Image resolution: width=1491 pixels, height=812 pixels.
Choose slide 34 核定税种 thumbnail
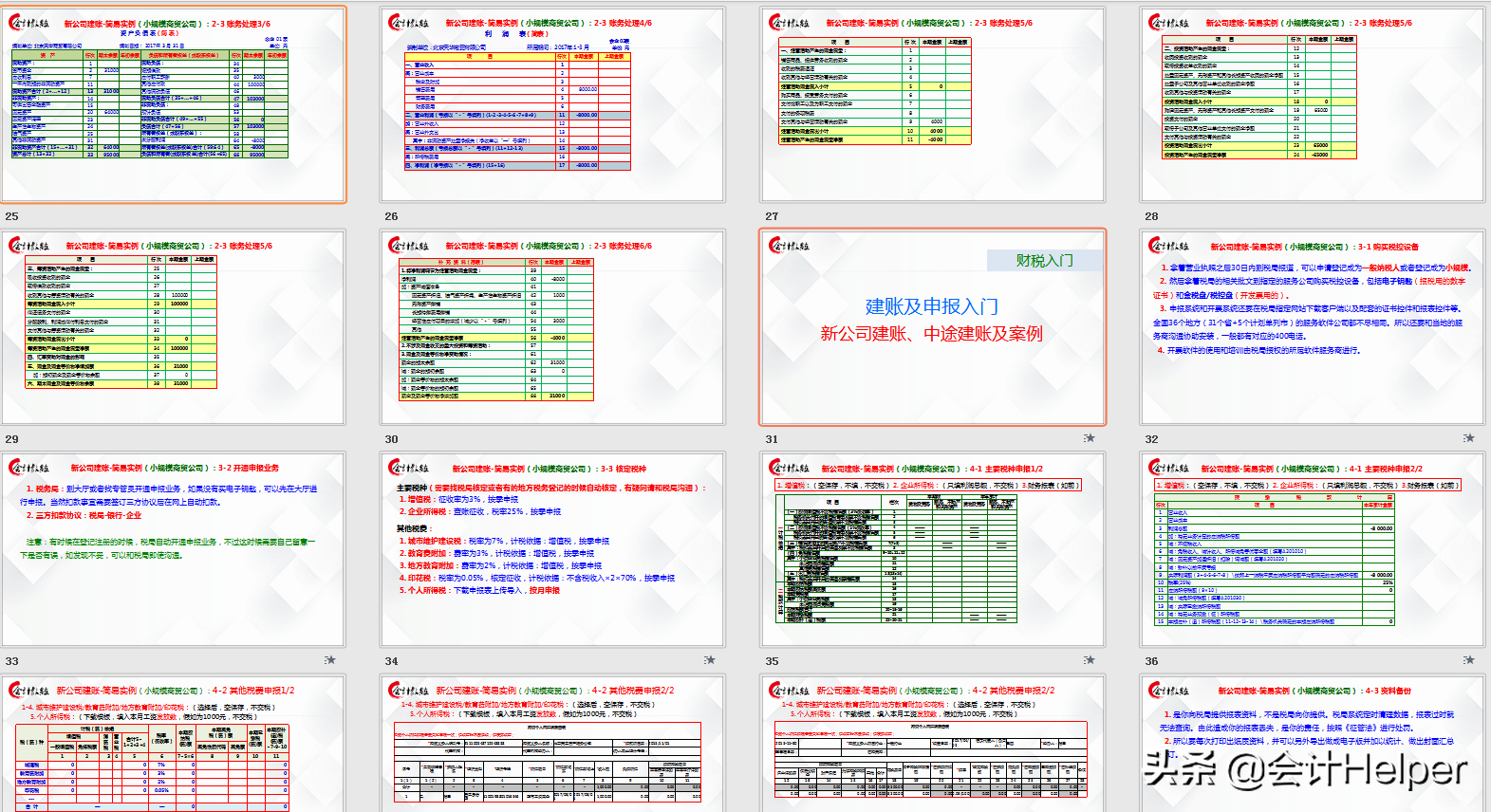click(x=553, y=550)
